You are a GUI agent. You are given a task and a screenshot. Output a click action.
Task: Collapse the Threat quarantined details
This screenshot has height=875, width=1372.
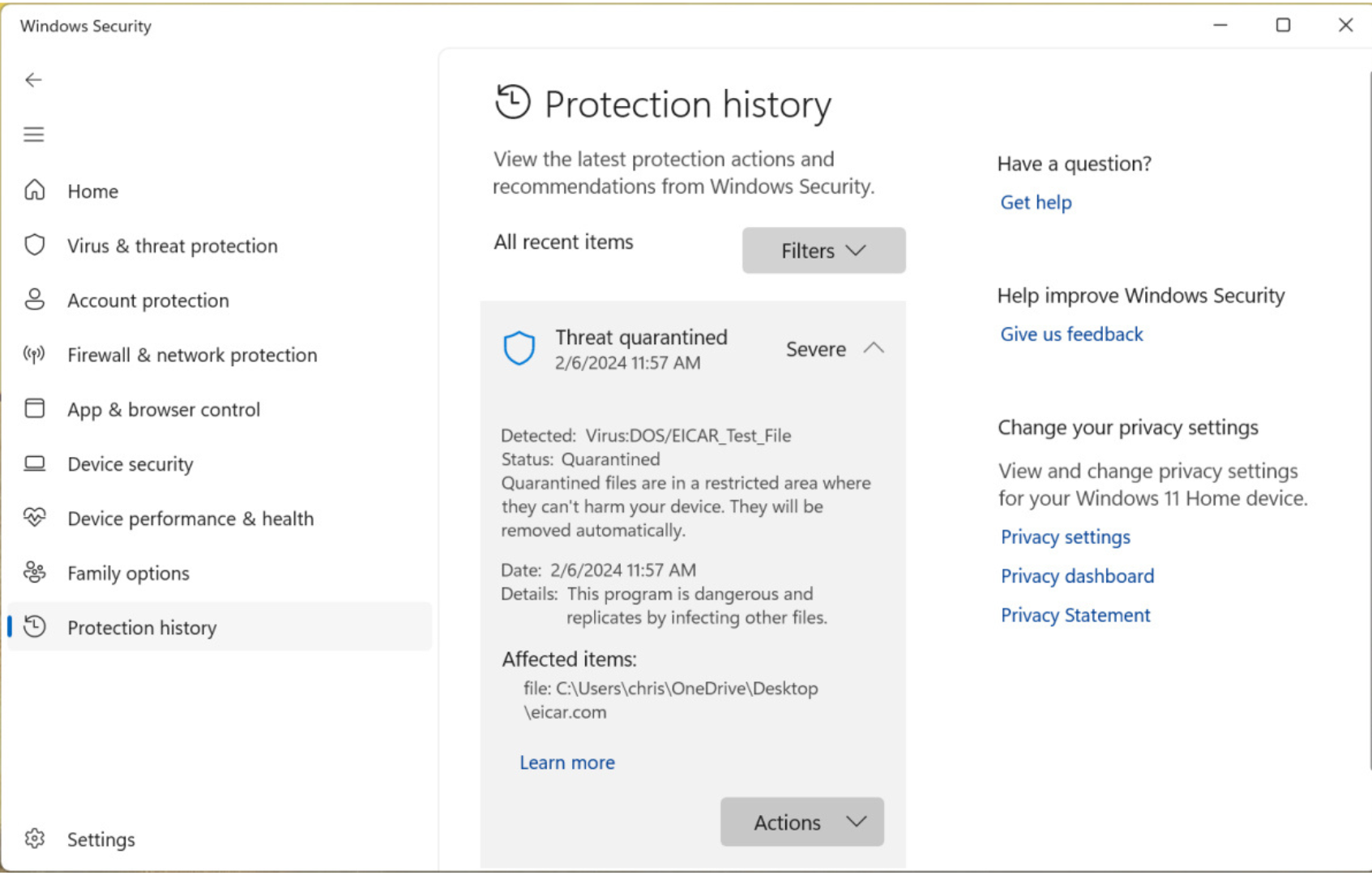pyautogui.click(x=874, y=348)
